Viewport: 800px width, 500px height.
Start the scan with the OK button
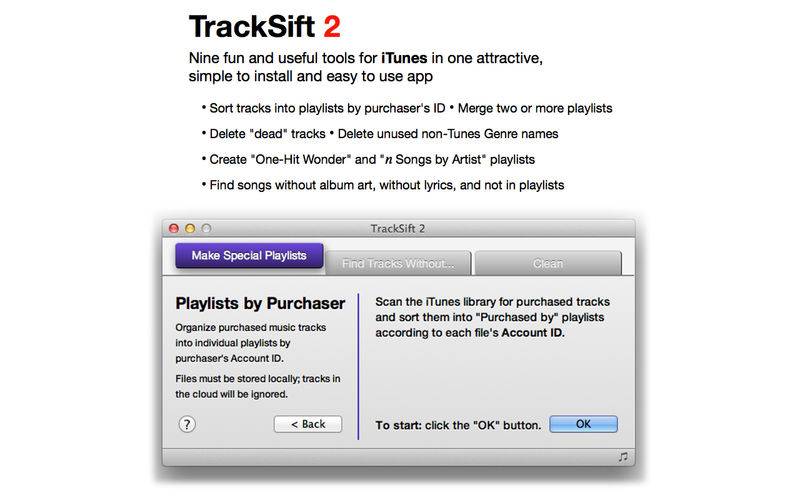583,424
